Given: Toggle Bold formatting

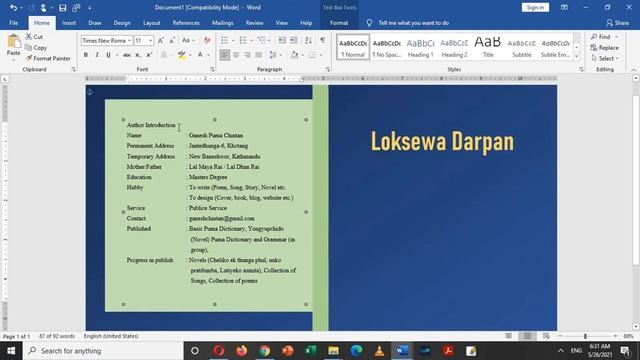Looking at the screenshot, I should click(86, 55).
